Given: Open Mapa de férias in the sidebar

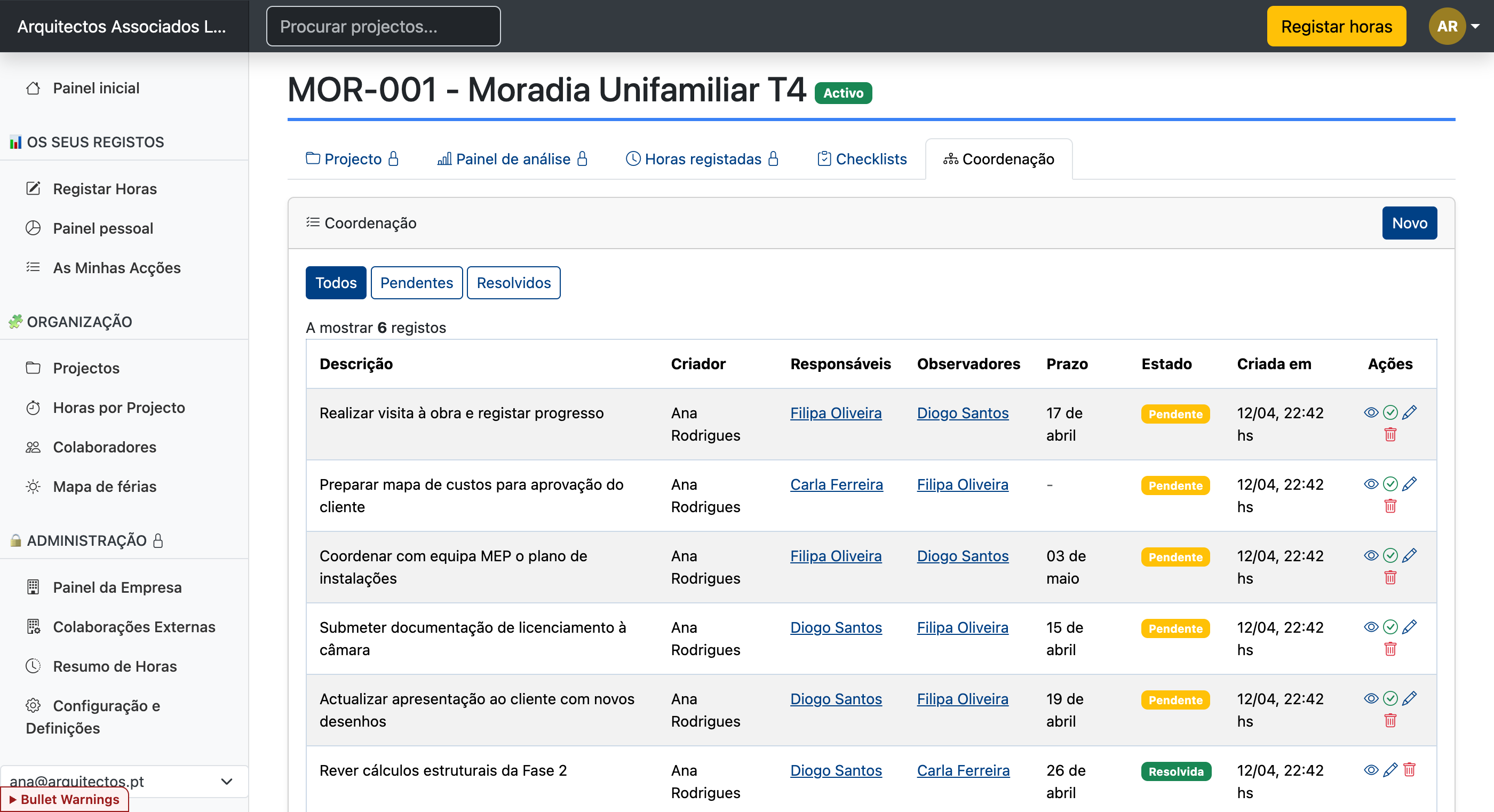Looking at the screenshot, I should click(x=105, y=486).
